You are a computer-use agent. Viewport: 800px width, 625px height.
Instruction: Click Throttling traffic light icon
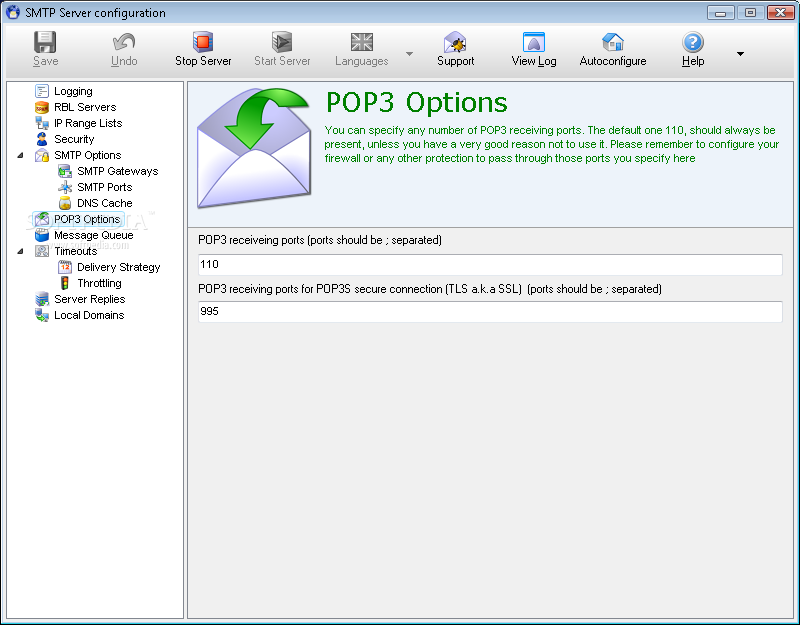pyautogui.click(x=65, y=283)
